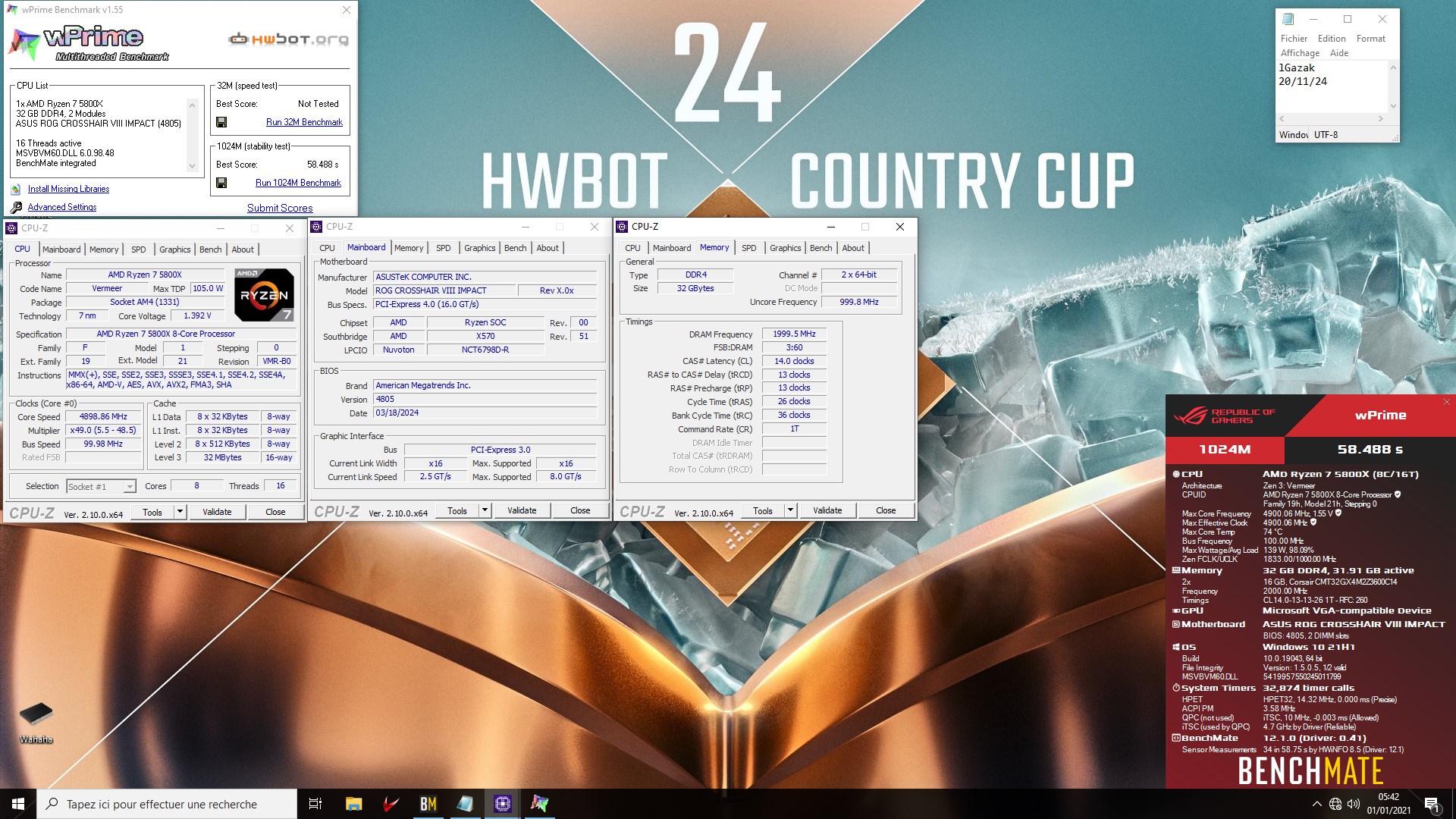Screen dimensions: 1456x819
Task: Click Validate in Memory CPU-Z window
Action: pos(827,510)
